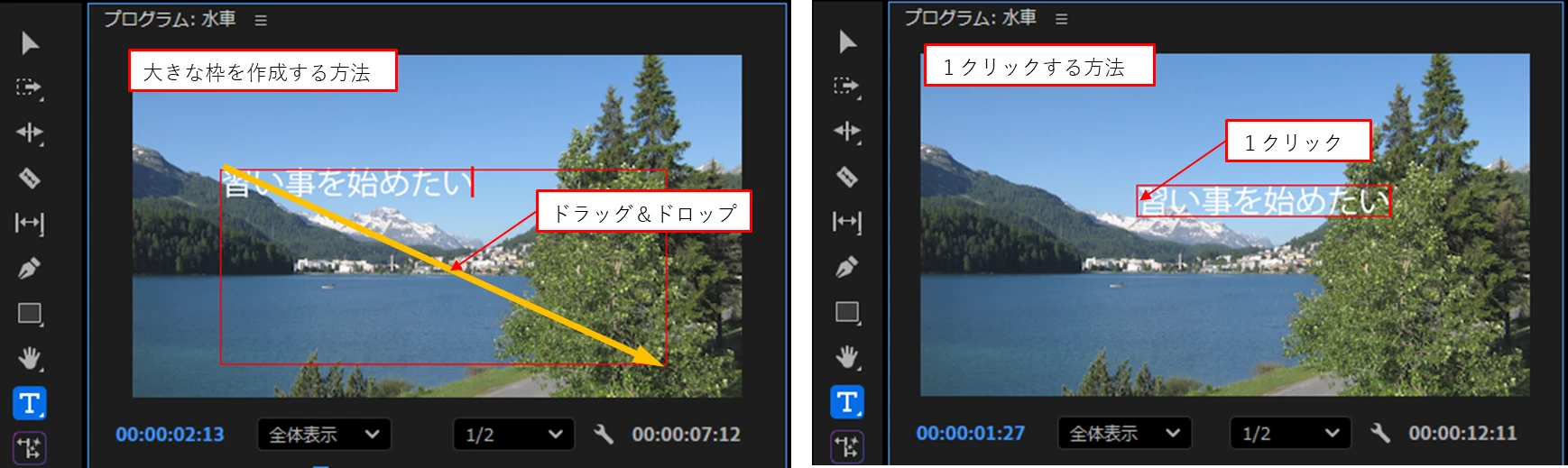Open left program panel hamburger menu
This screenshot has width=1568, height=468.
click(x=261, y=20)
